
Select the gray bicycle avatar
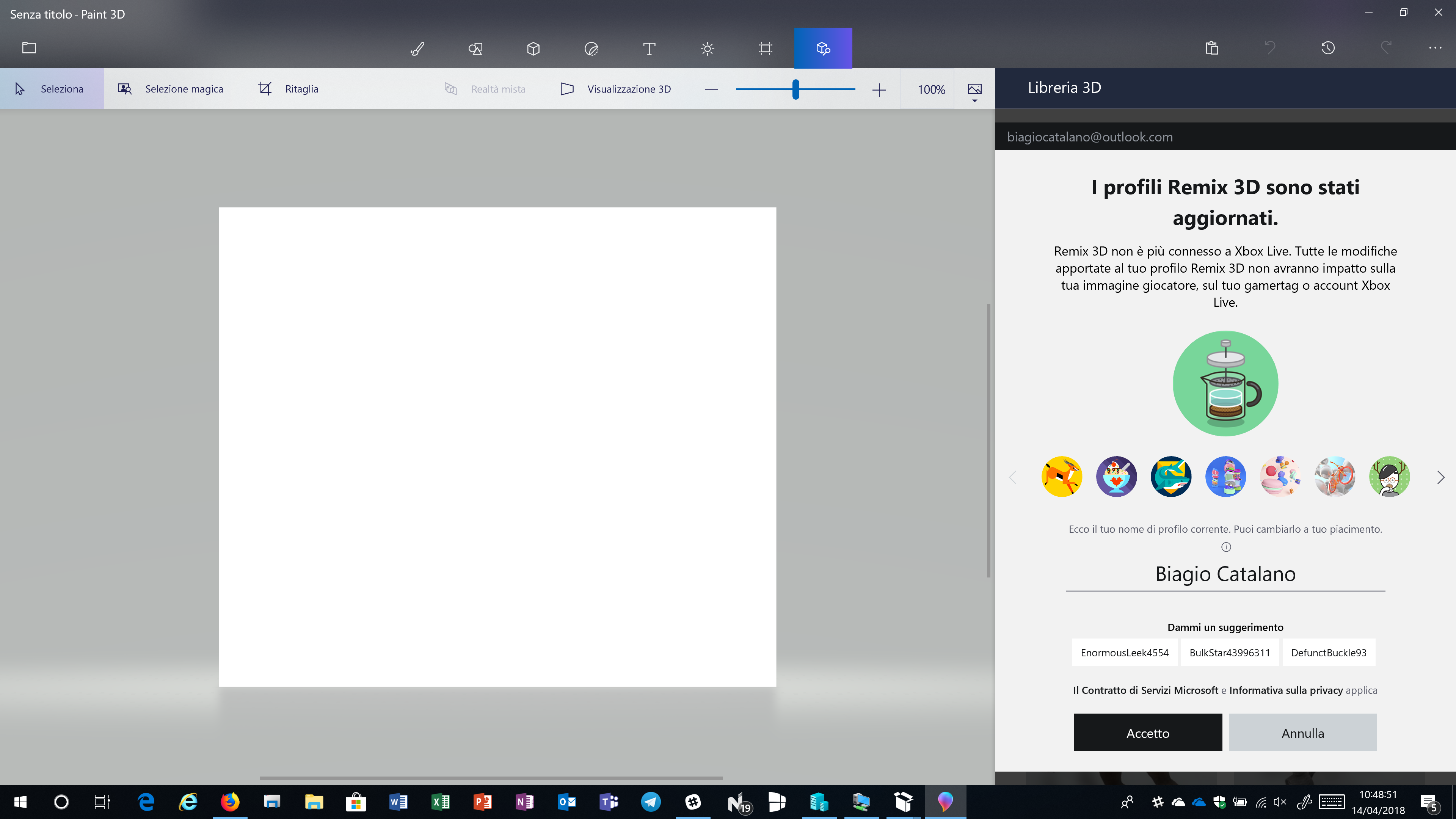point(1335,477)
